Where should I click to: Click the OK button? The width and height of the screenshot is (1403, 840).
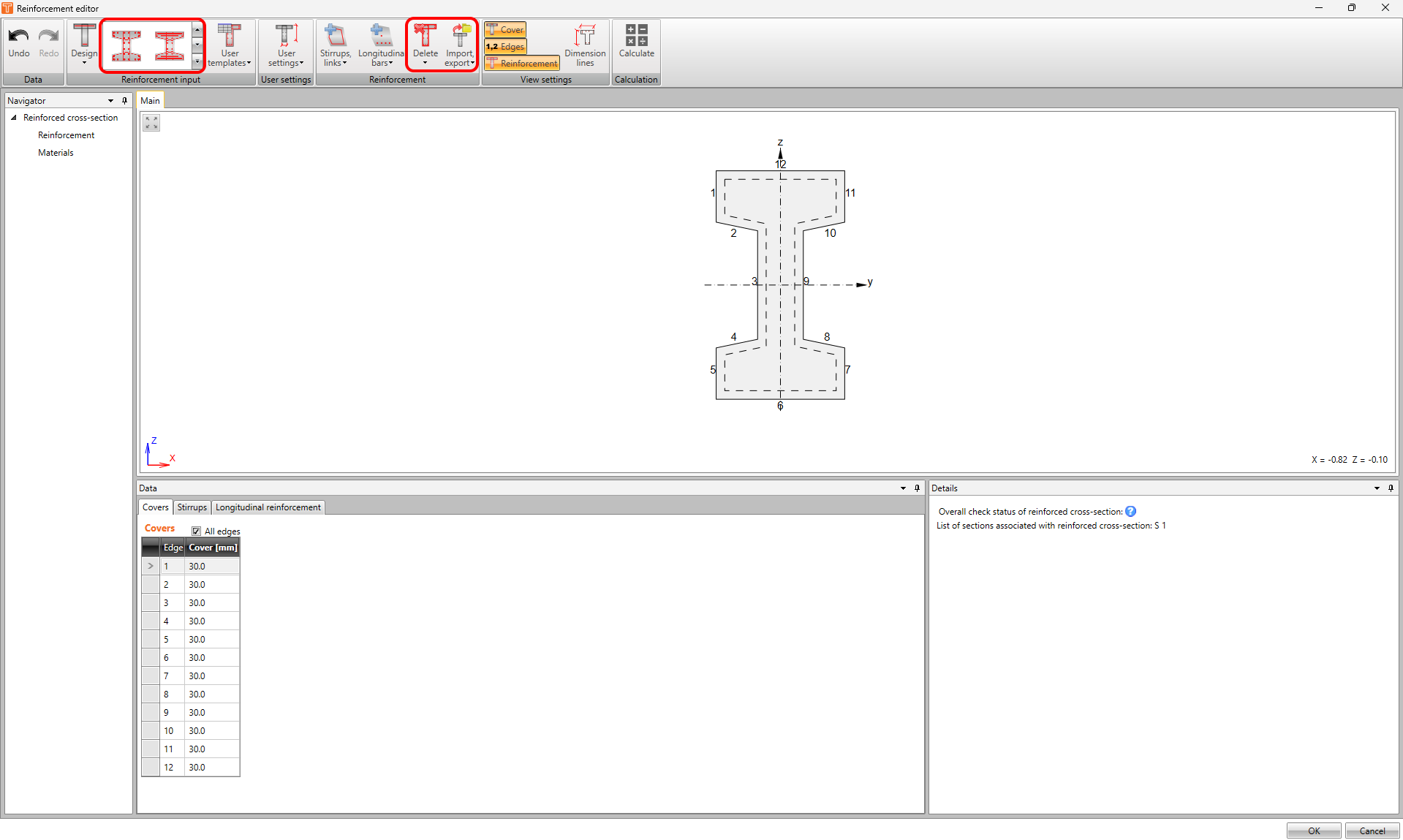(x=1313, y=830)
